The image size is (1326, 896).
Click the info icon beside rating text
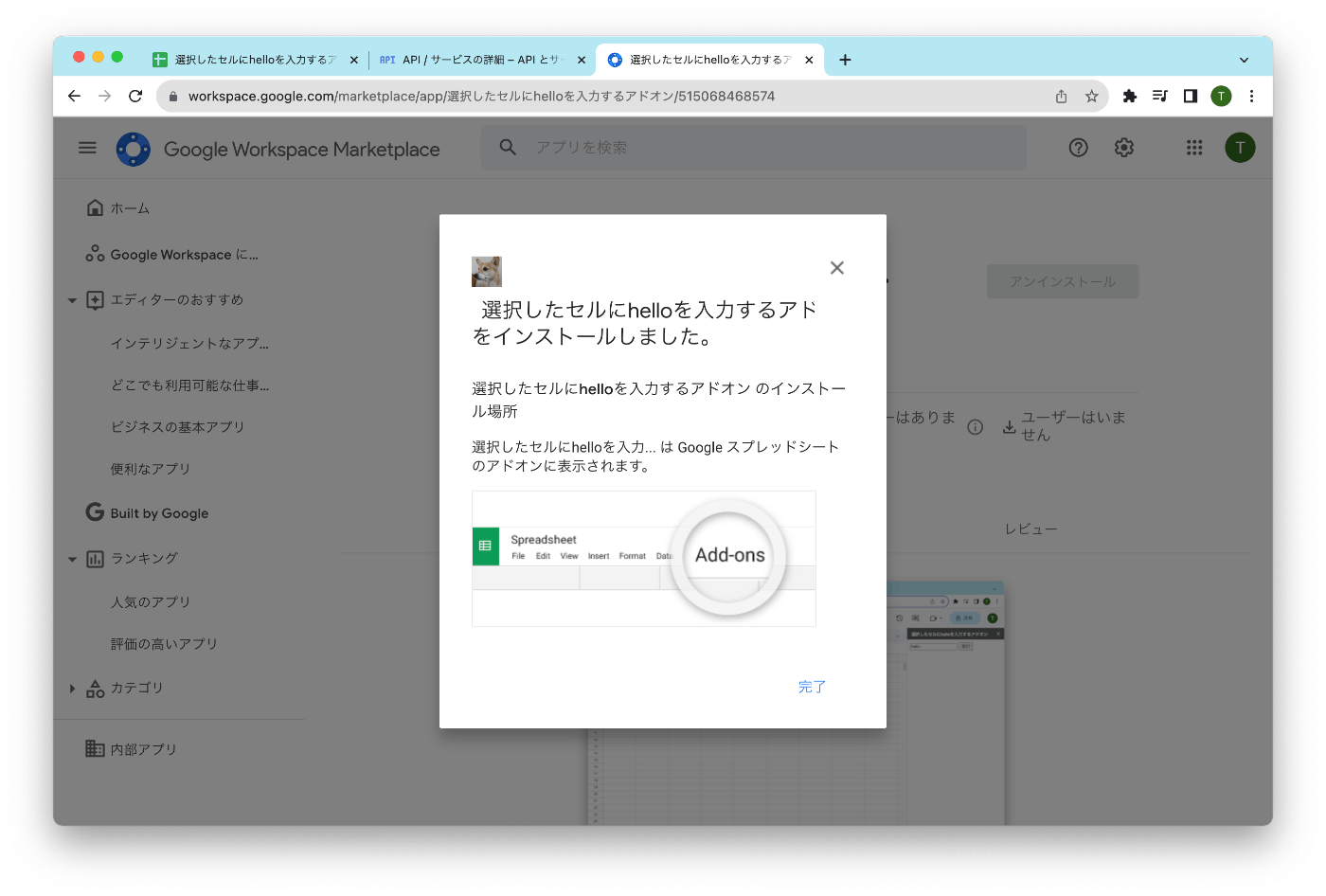click(x=975, y=427)
